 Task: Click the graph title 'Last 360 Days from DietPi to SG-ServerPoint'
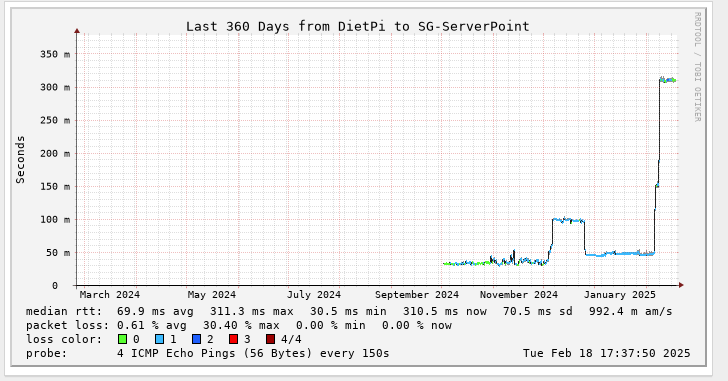pos(358,26)
